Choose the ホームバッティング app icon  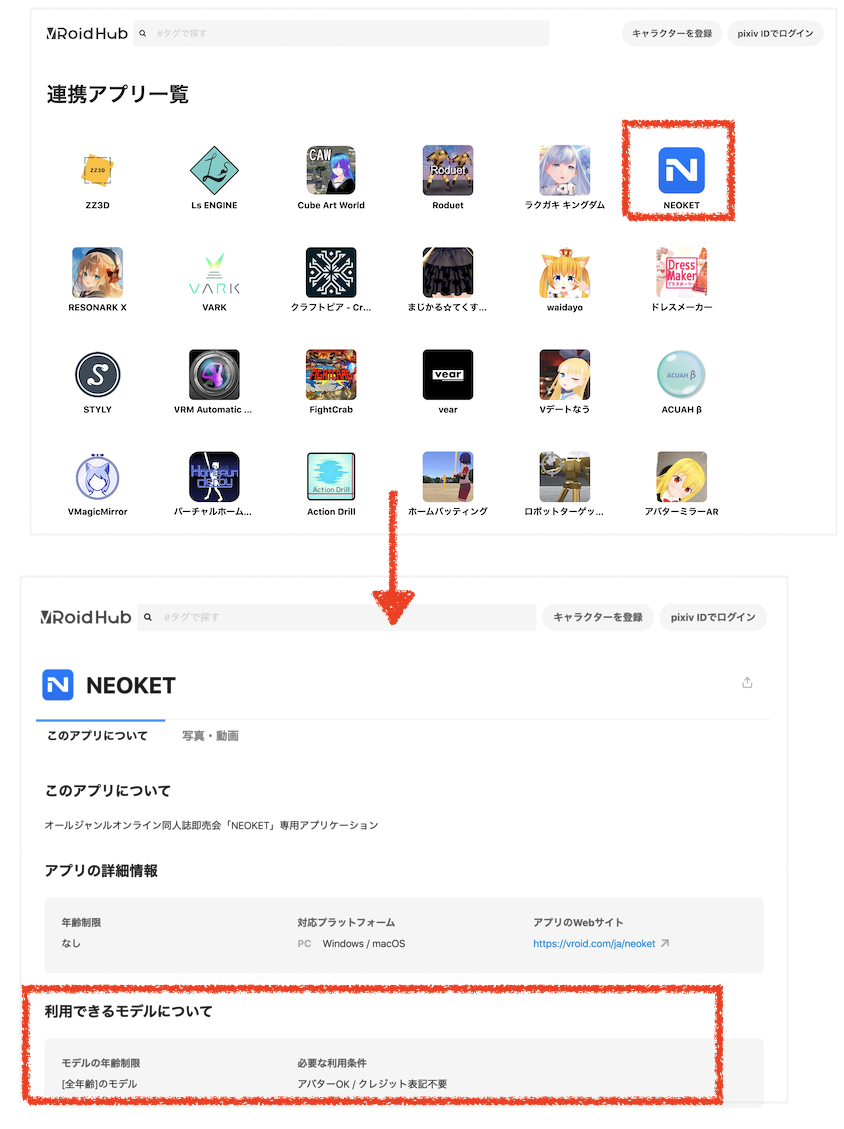[448, 477]
